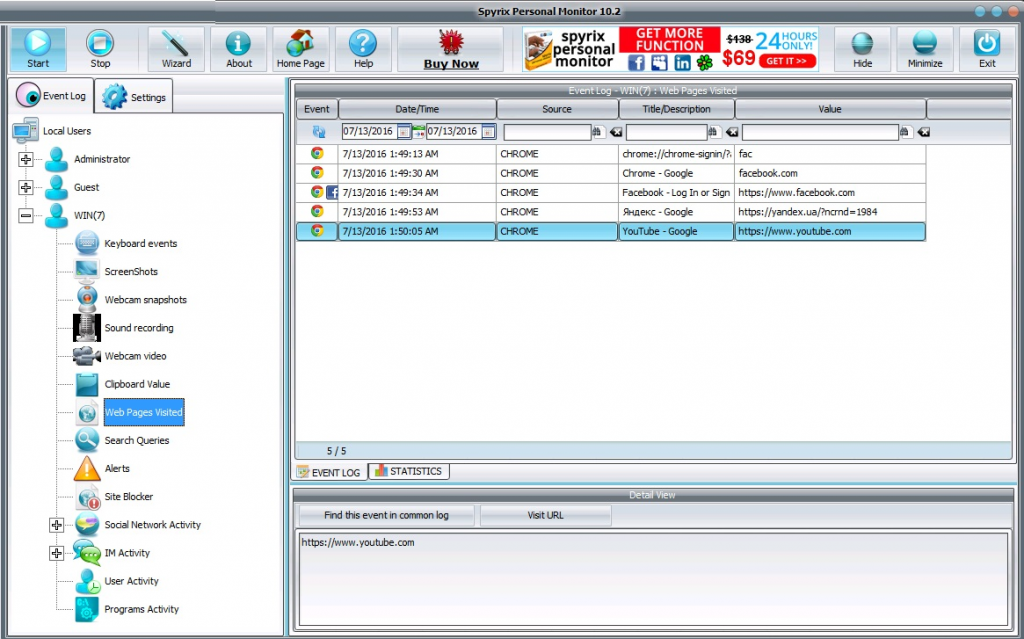Switch to the STATISTICS tab

(409, 471)
